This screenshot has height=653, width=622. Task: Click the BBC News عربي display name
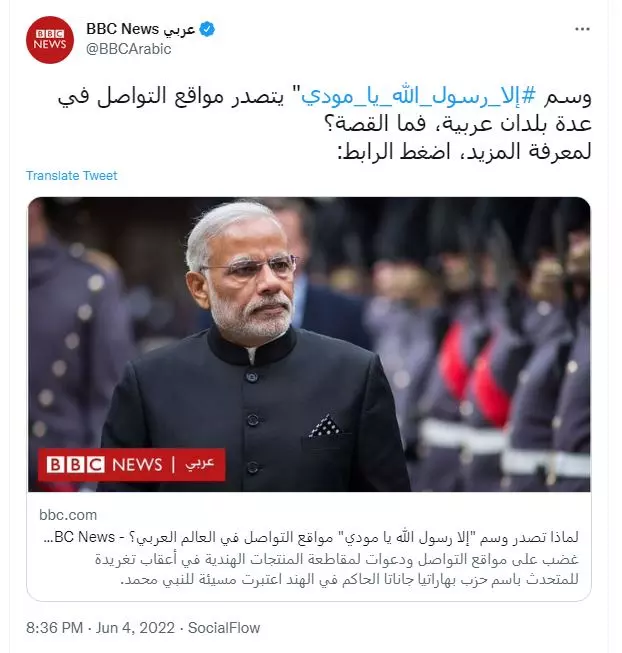[141, 29]
